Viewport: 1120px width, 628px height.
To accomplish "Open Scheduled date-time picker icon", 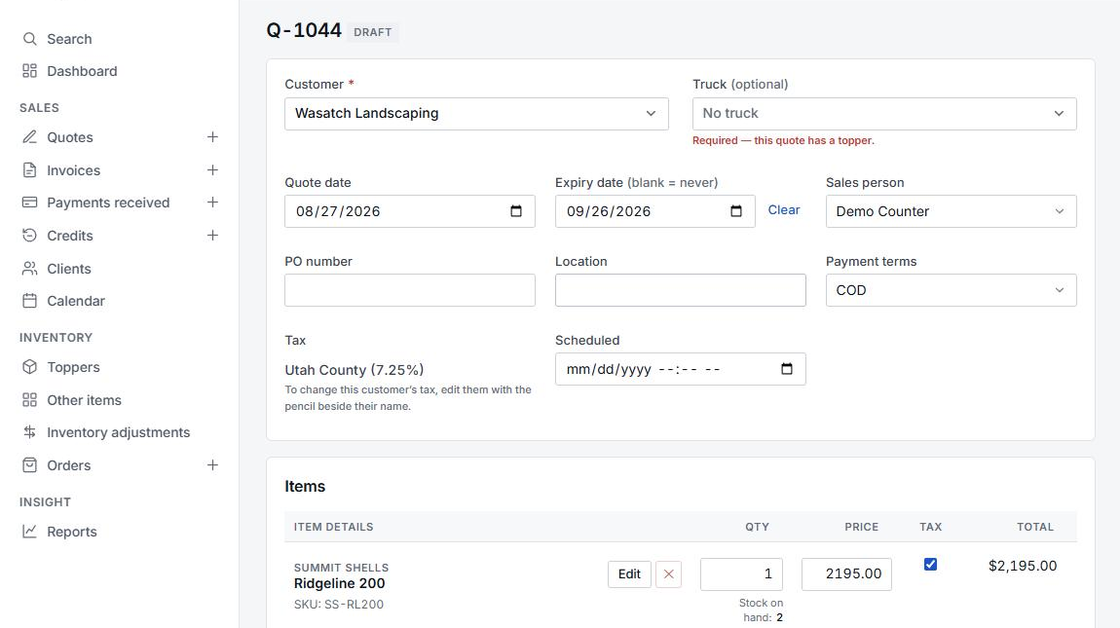I will click(x=787, y=369).
